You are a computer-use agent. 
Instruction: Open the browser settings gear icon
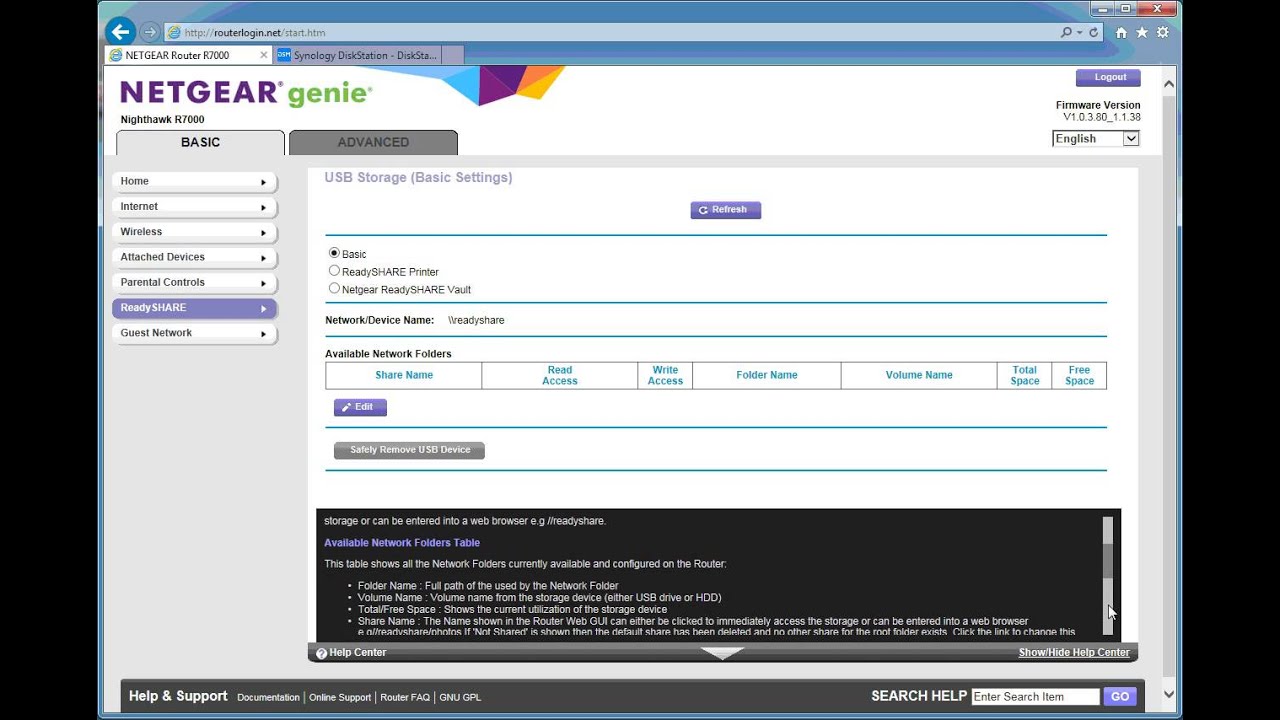[x=1162, y=33]
